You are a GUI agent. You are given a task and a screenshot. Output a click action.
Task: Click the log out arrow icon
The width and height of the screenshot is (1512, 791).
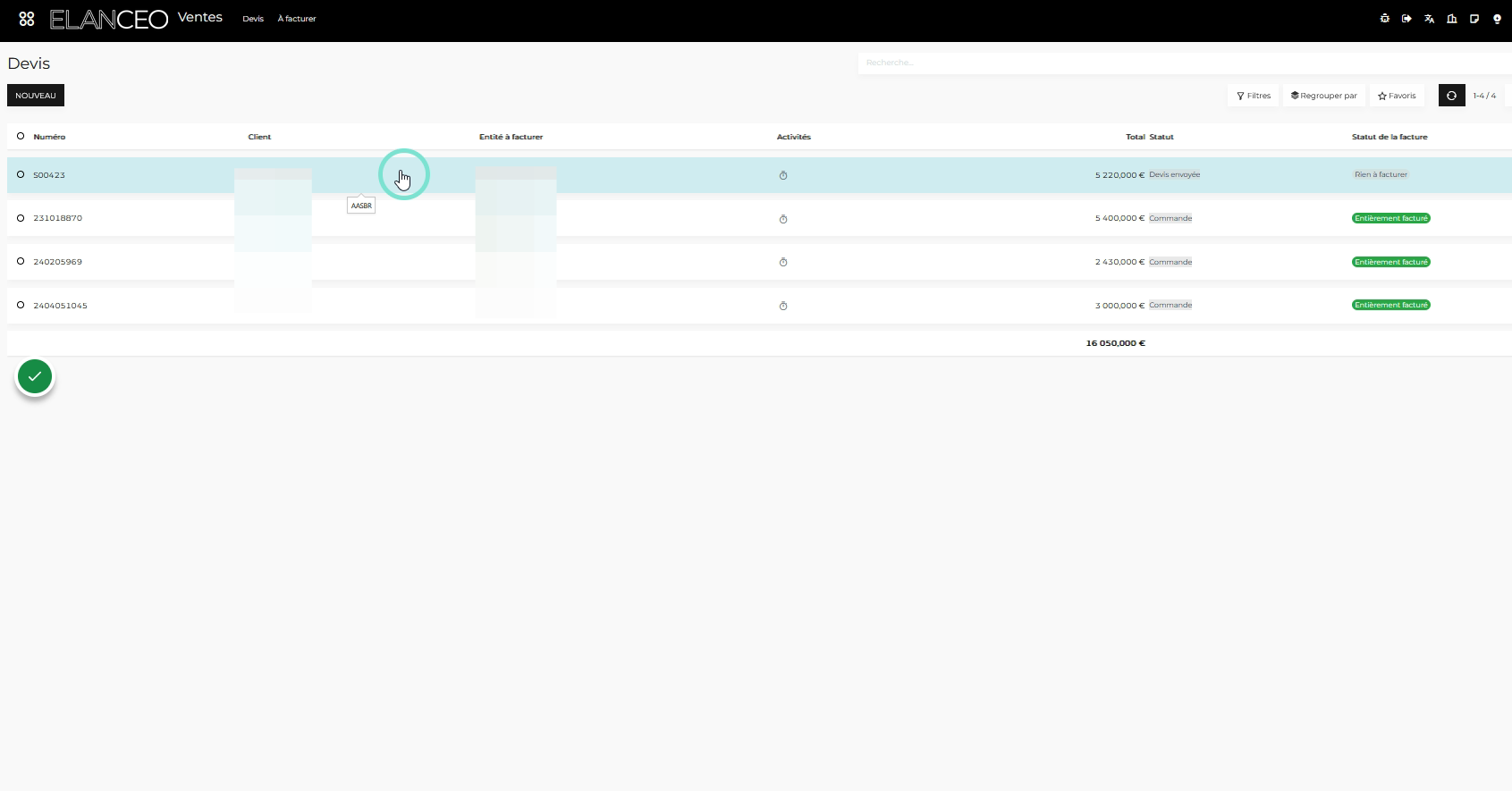point(1406,19)
